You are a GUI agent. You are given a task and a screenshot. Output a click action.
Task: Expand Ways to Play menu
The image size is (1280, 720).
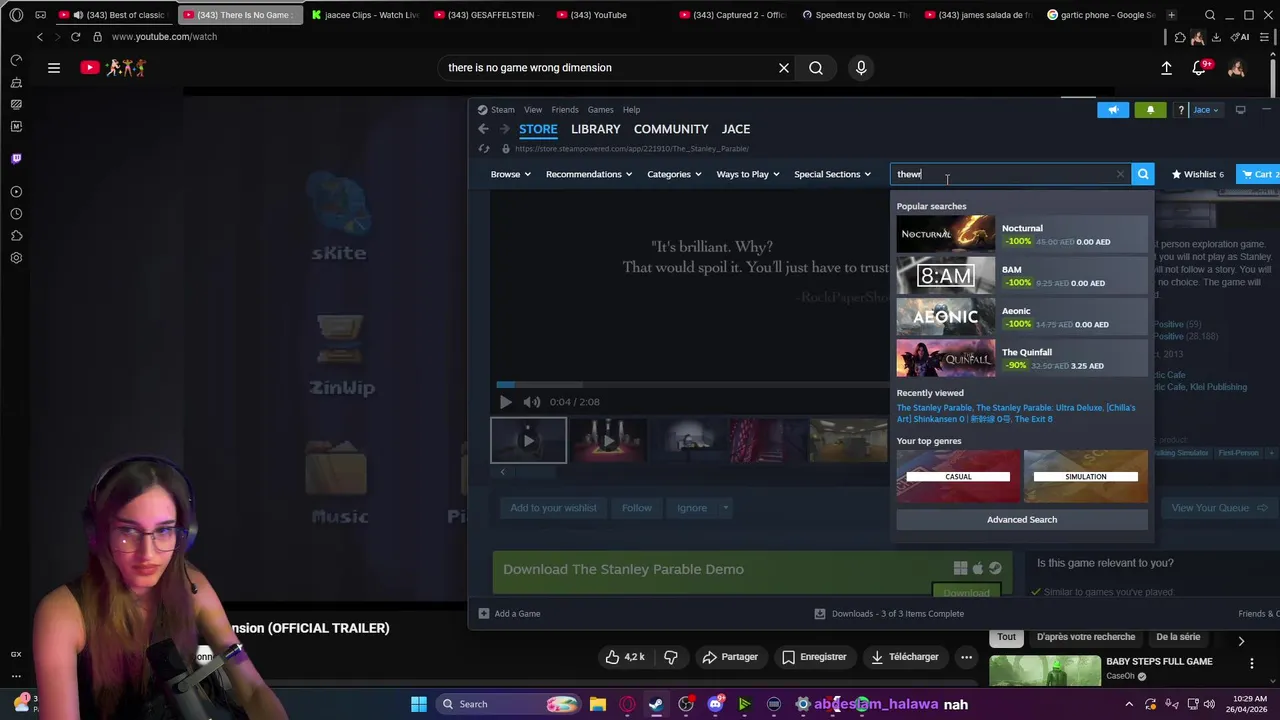point(747,174)
